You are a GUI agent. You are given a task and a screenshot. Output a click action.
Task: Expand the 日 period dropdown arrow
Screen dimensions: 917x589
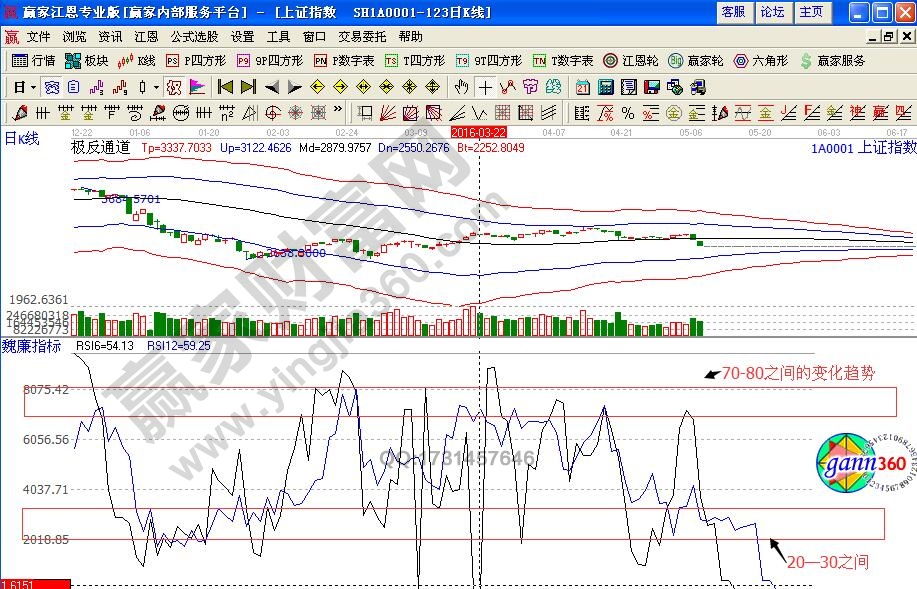[x=31, y=87]
